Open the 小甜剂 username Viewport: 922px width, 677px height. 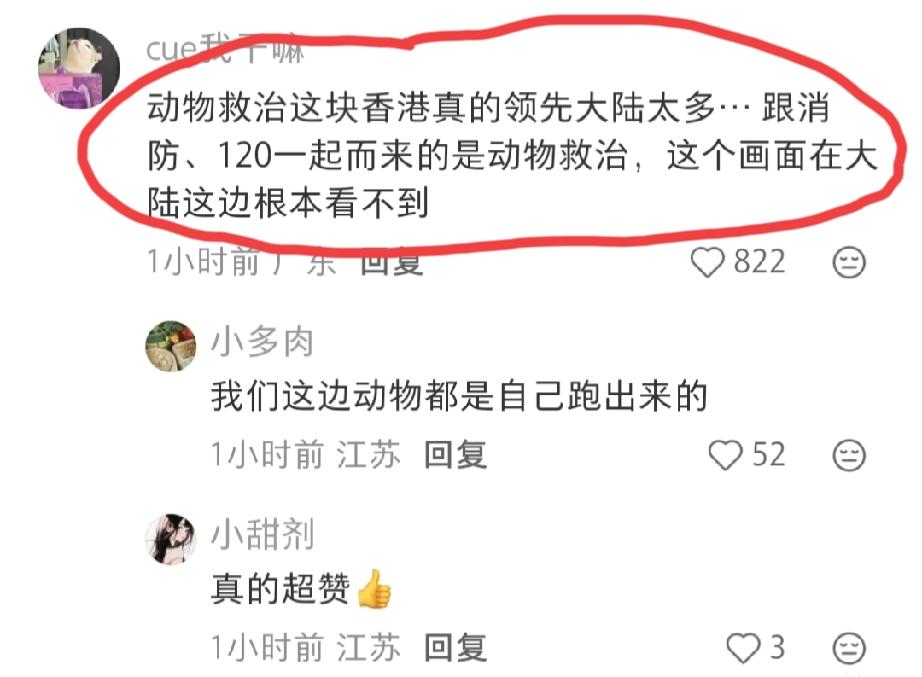click(262, 535)
